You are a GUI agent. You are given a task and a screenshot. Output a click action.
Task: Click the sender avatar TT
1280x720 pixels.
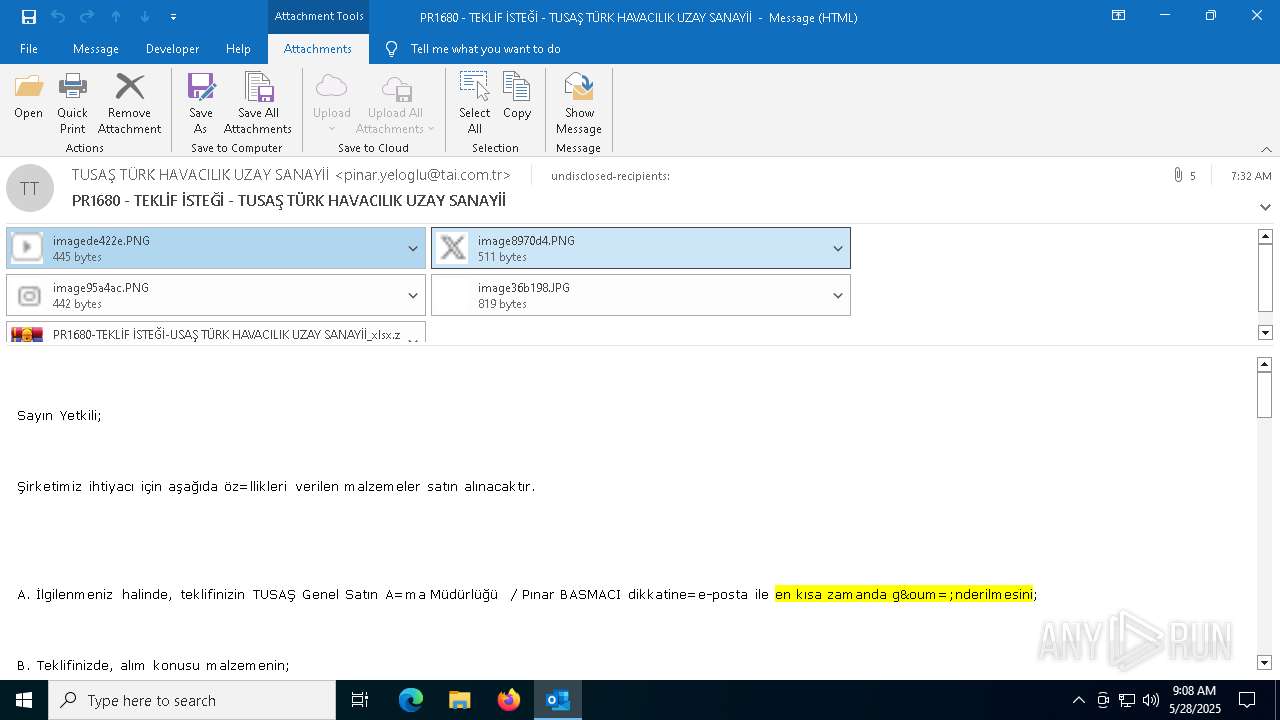point(30,188)
